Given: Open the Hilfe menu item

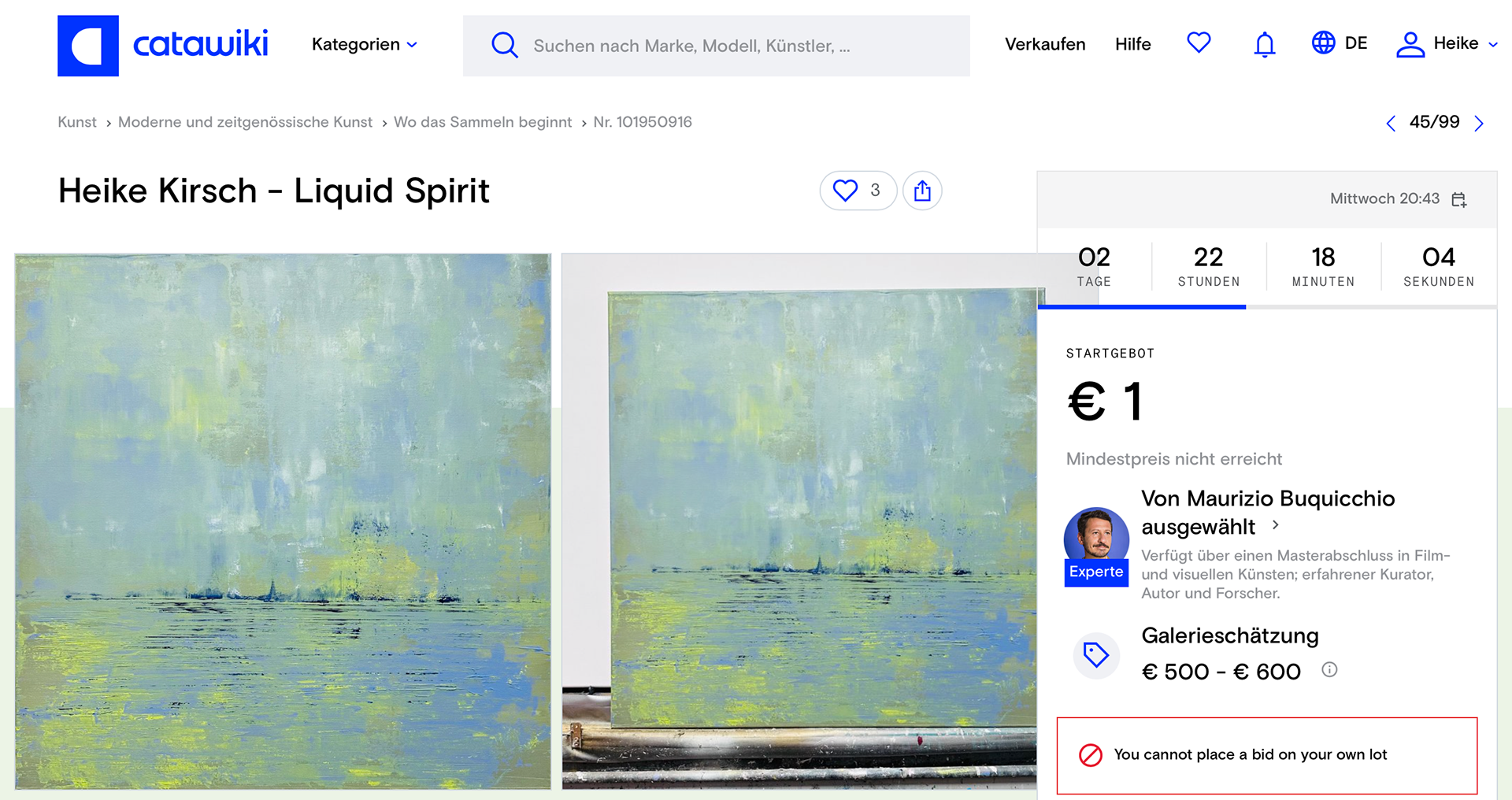Looking at the screenshot, I should click(x=1132, y=44).
